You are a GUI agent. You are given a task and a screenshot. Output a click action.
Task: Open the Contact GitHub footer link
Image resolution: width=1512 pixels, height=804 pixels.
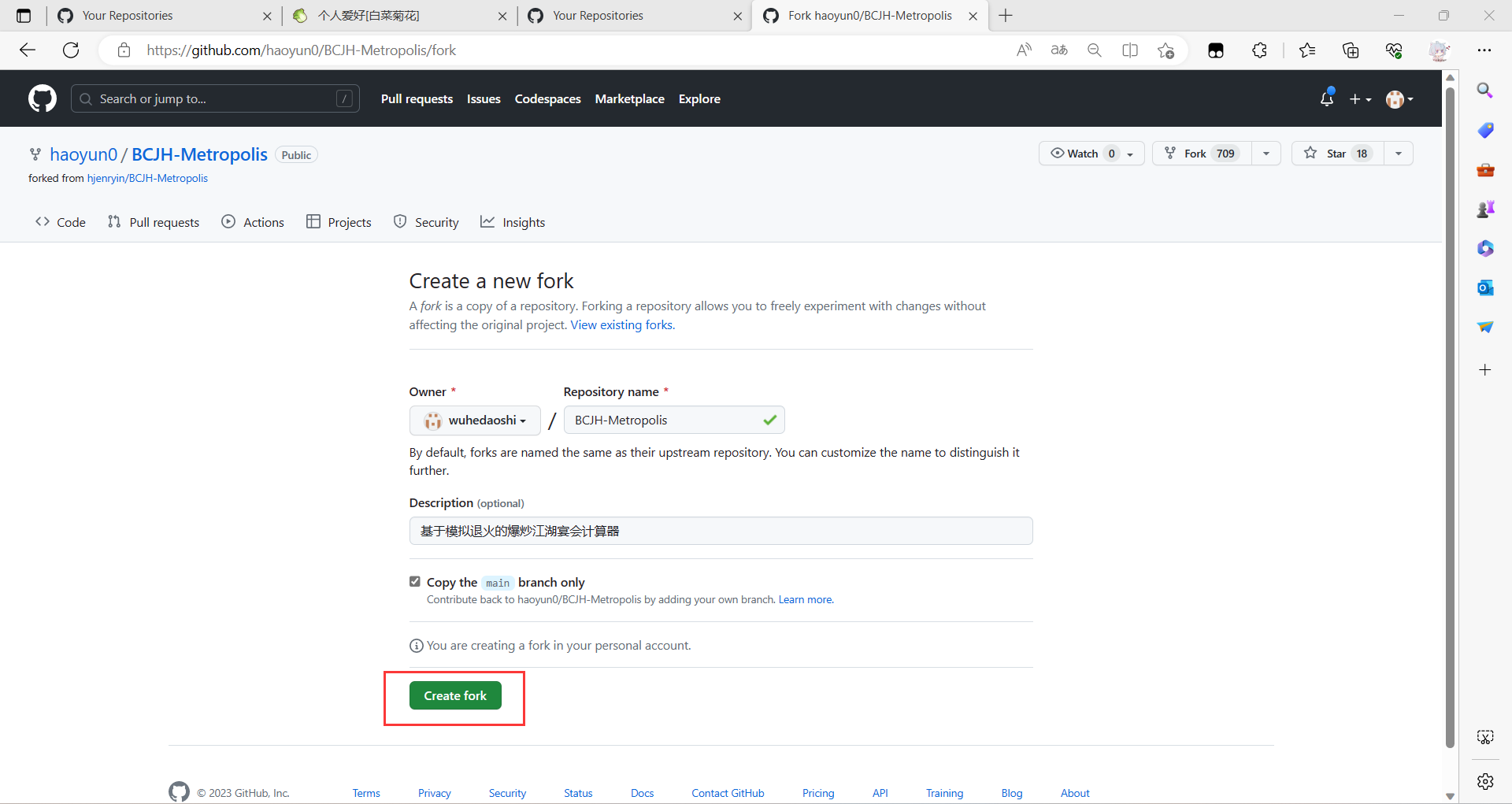[728, 793]
